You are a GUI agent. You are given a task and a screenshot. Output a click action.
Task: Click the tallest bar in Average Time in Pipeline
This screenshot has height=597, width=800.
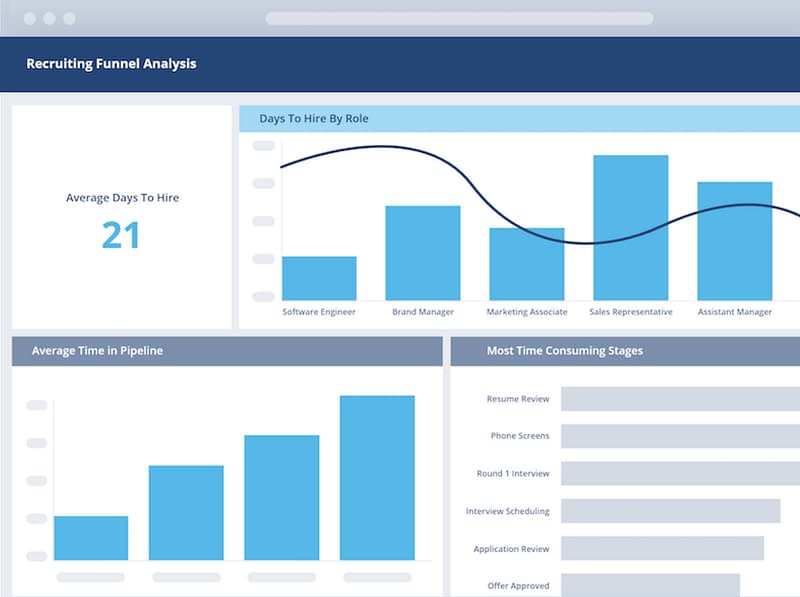[x=377, y=478]
